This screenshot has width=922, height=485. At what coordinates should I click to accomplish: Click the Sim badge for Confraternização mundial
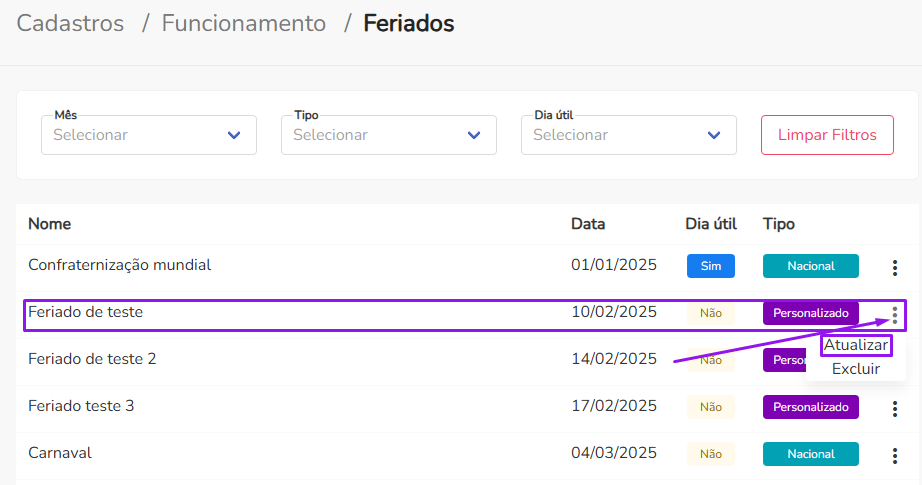point(711,266)
